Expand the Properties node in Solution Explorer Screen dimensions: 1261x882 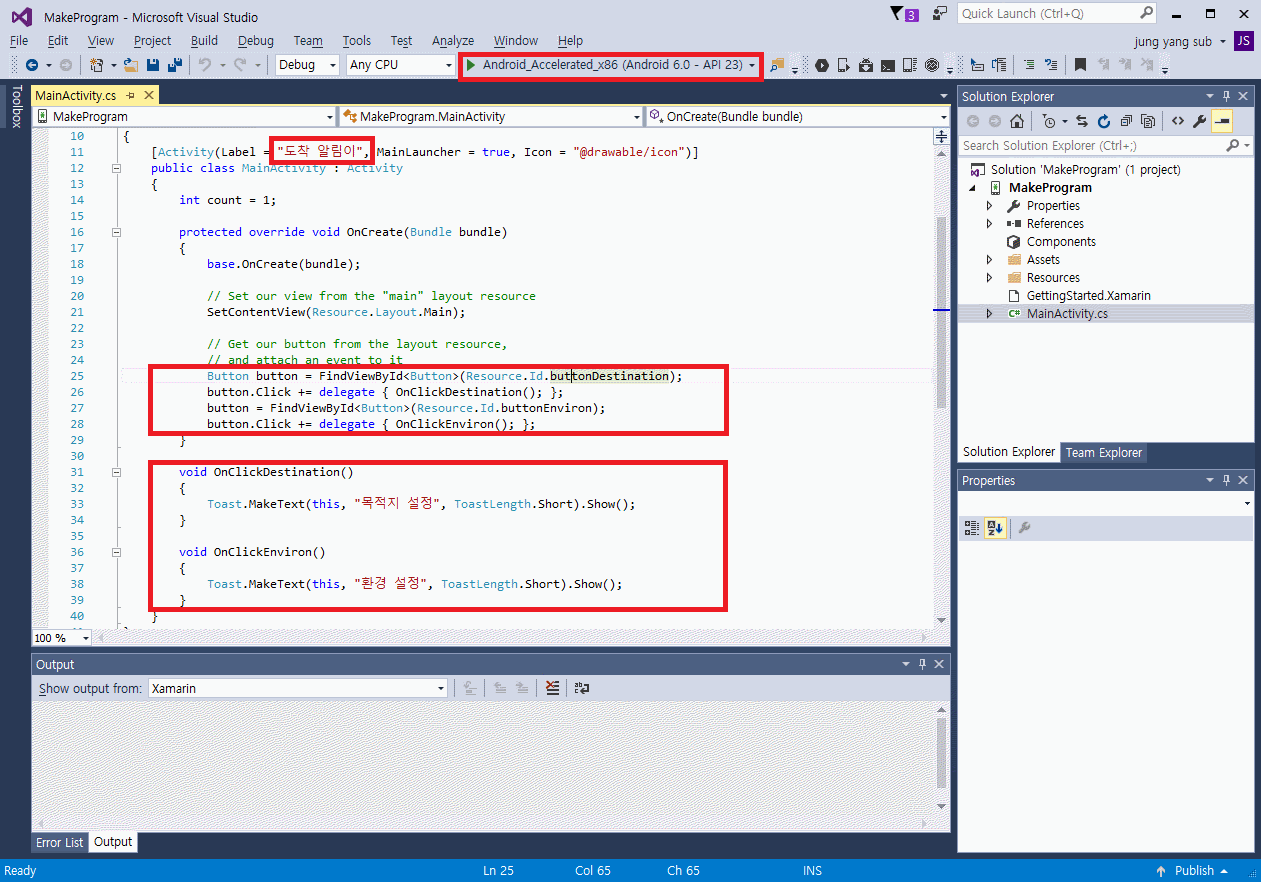click(x=989, y=206)
